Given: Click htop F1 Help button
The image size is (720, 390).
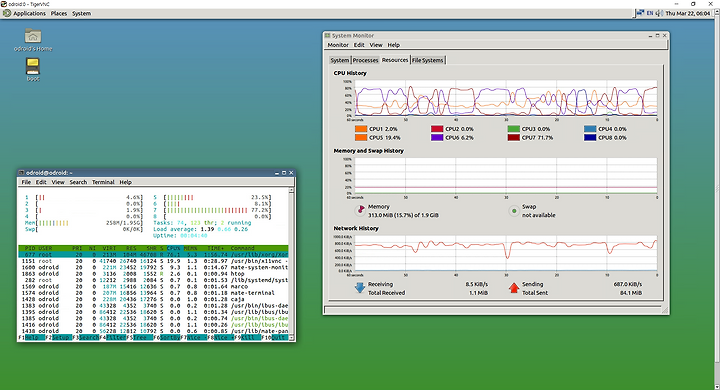Looking at the screenshot, I should 32,337.
